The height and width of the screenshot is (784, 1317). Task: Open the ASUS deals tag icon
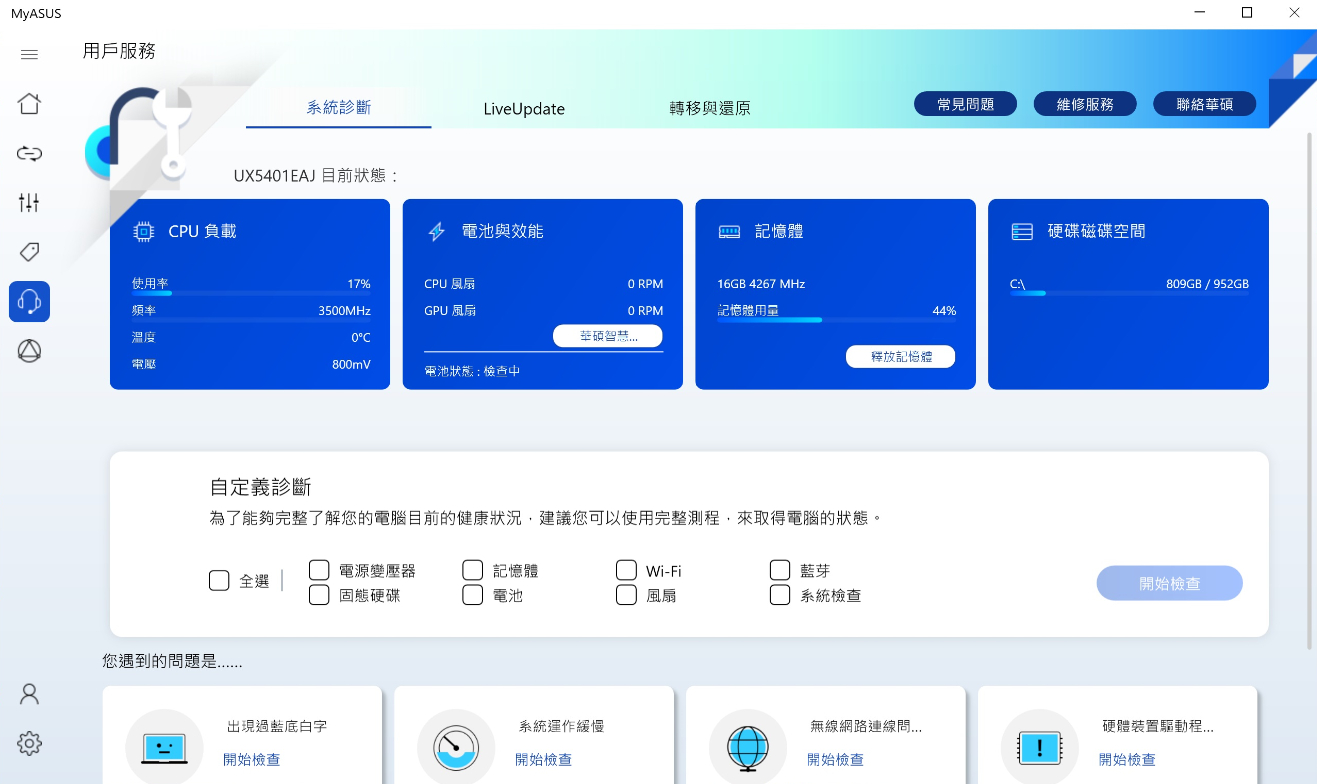29,251
